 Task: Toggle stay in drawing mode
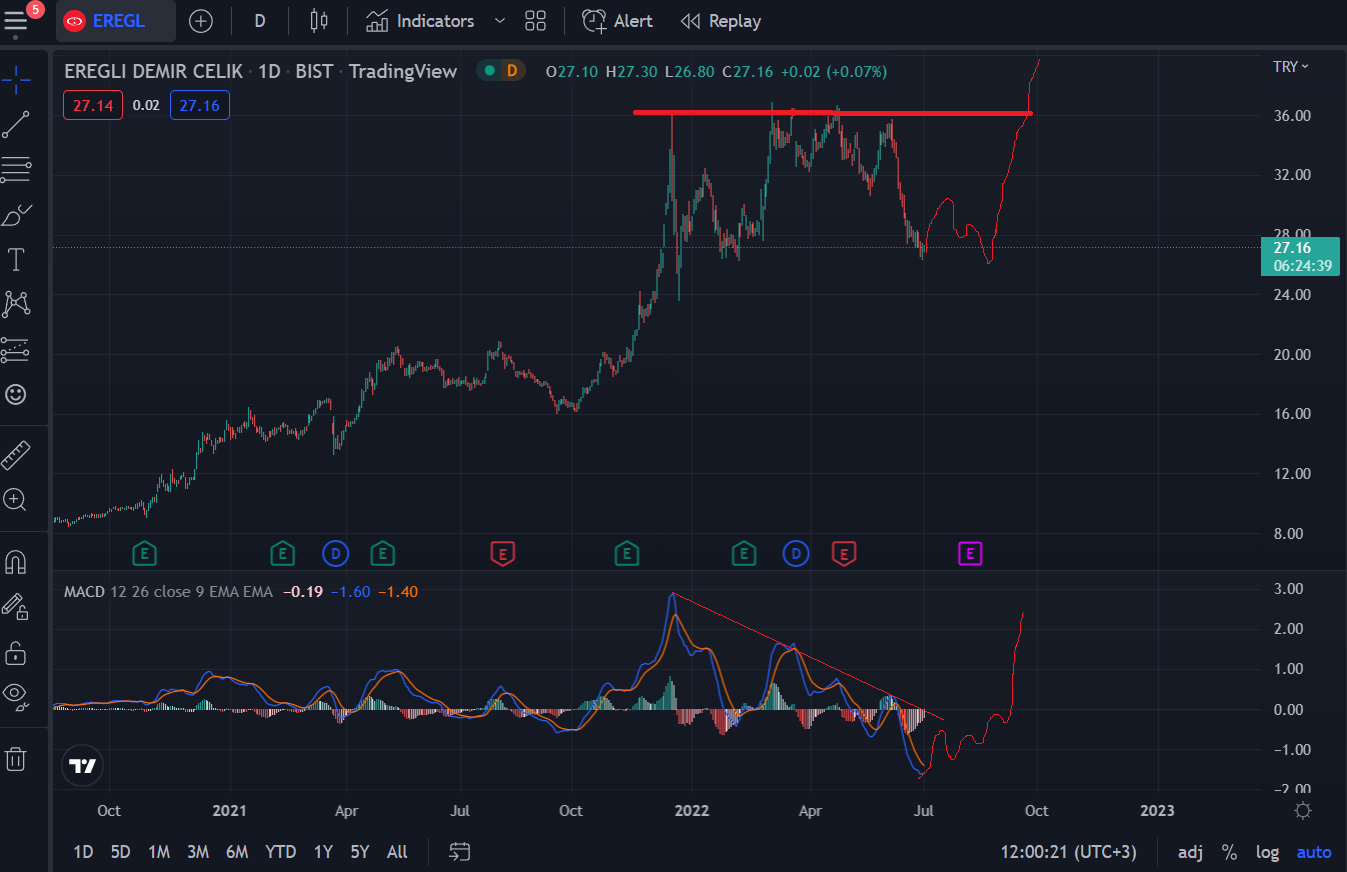[16, 606]
